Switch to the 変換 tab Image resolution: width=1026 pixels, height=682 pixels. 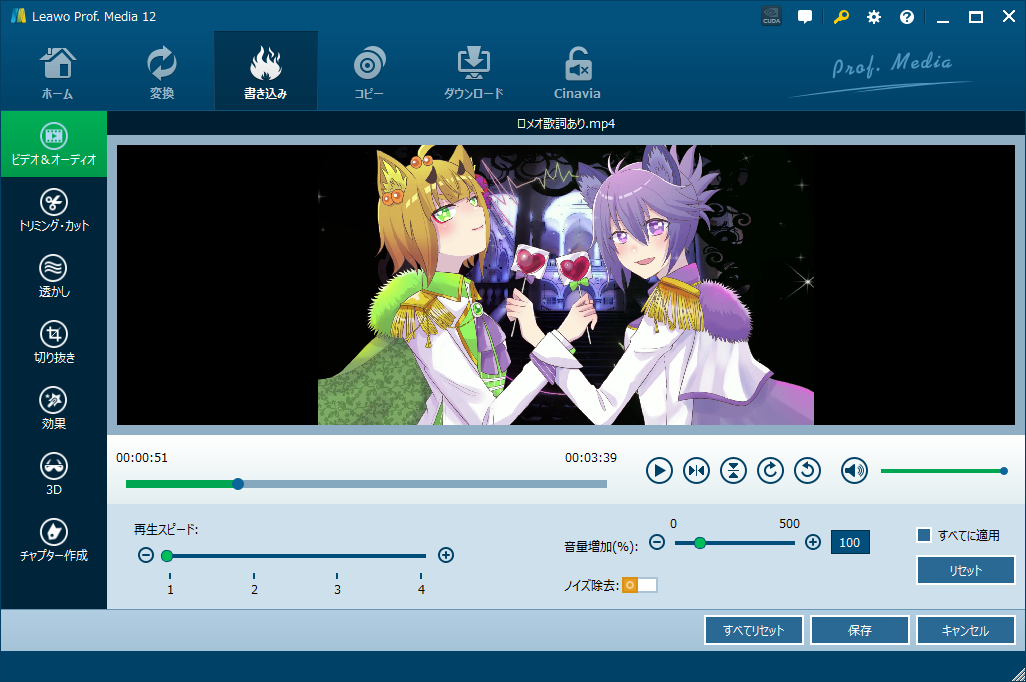(x=162, y=73)
